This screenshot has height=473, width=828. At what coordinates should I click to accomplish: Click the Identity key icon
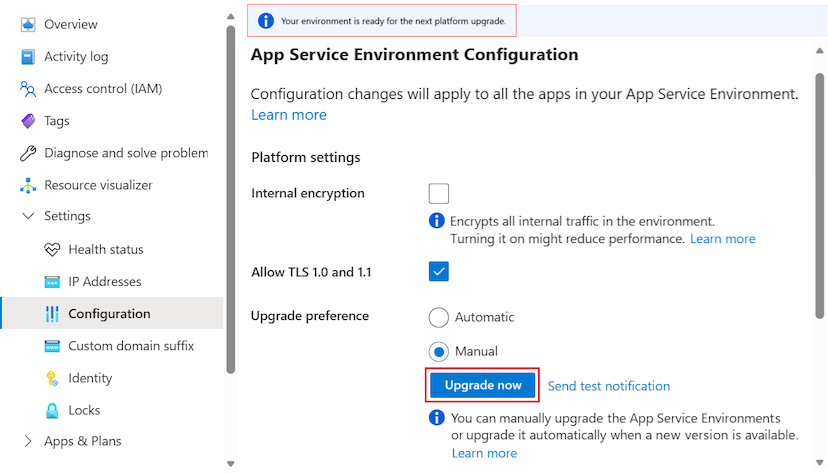52,378
